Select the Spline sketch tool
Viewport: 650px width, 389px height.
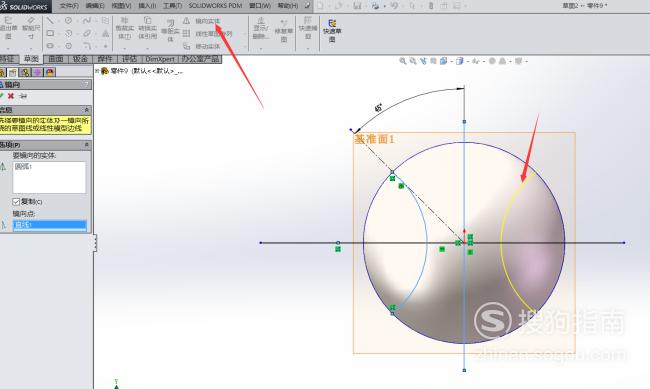point(86,20)
